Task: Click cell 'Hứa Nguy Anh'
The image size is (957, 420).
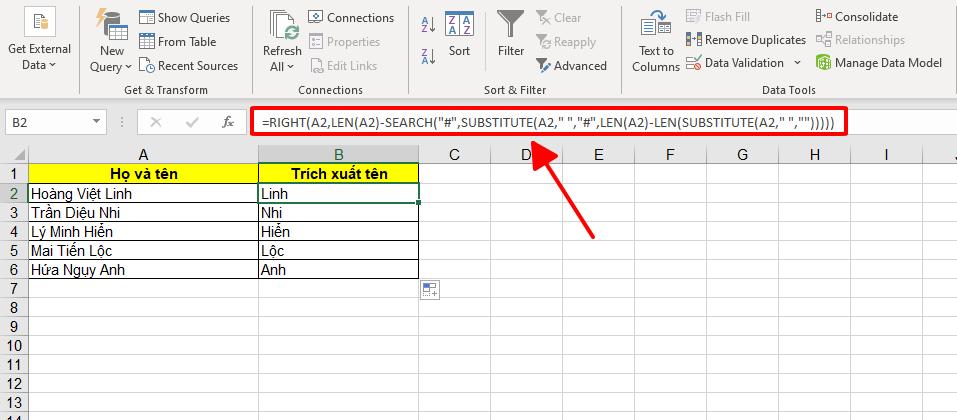Action: pyautogui.click(x=143, y=269)
